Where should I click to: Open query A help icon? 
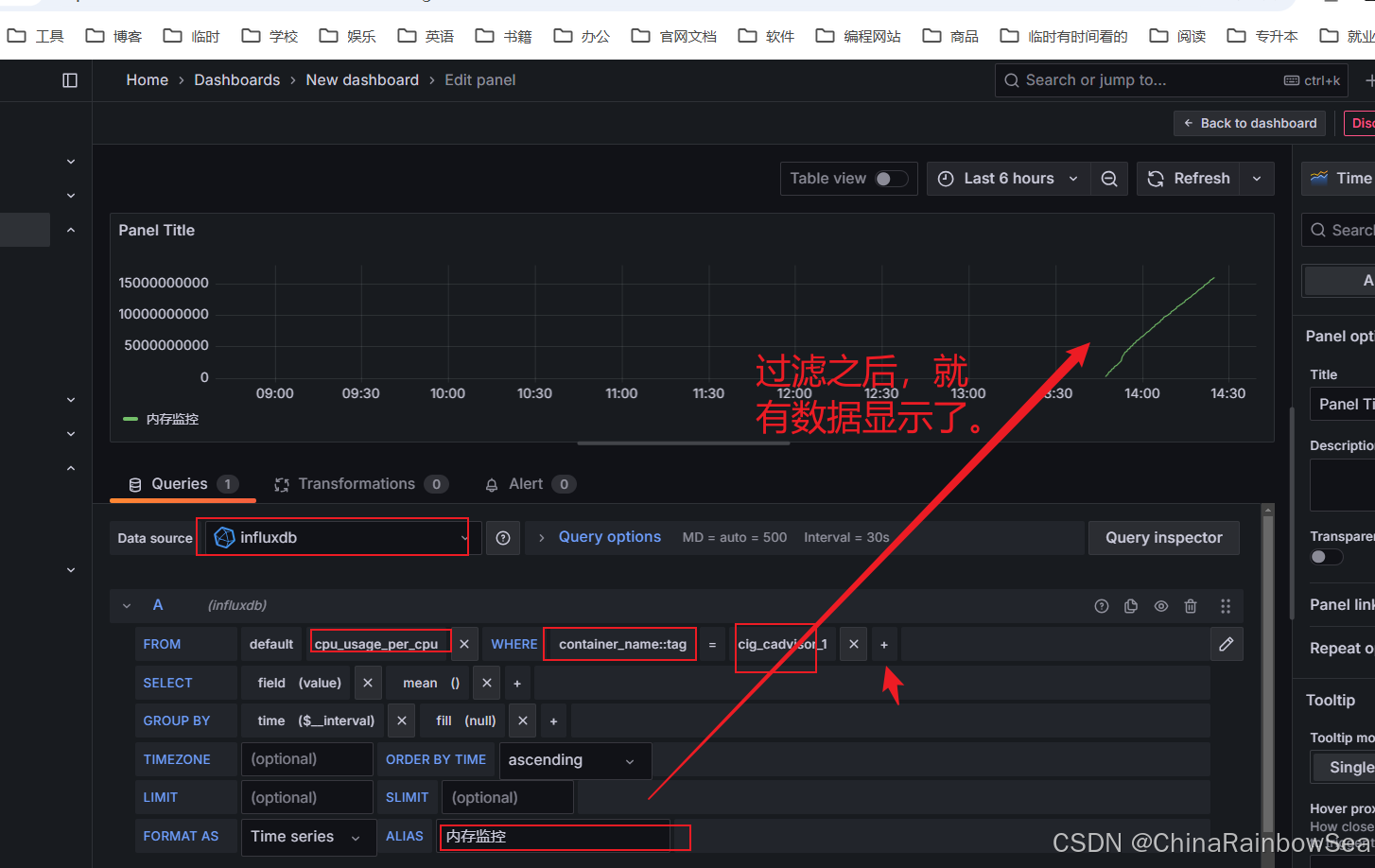tap(1102, 606)
